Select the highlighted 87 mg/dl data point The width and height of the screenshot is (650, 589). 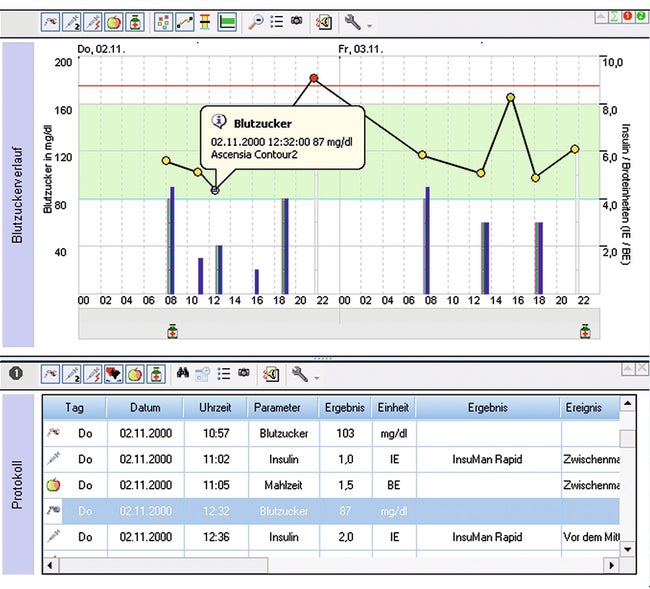(x=215, y=190)
